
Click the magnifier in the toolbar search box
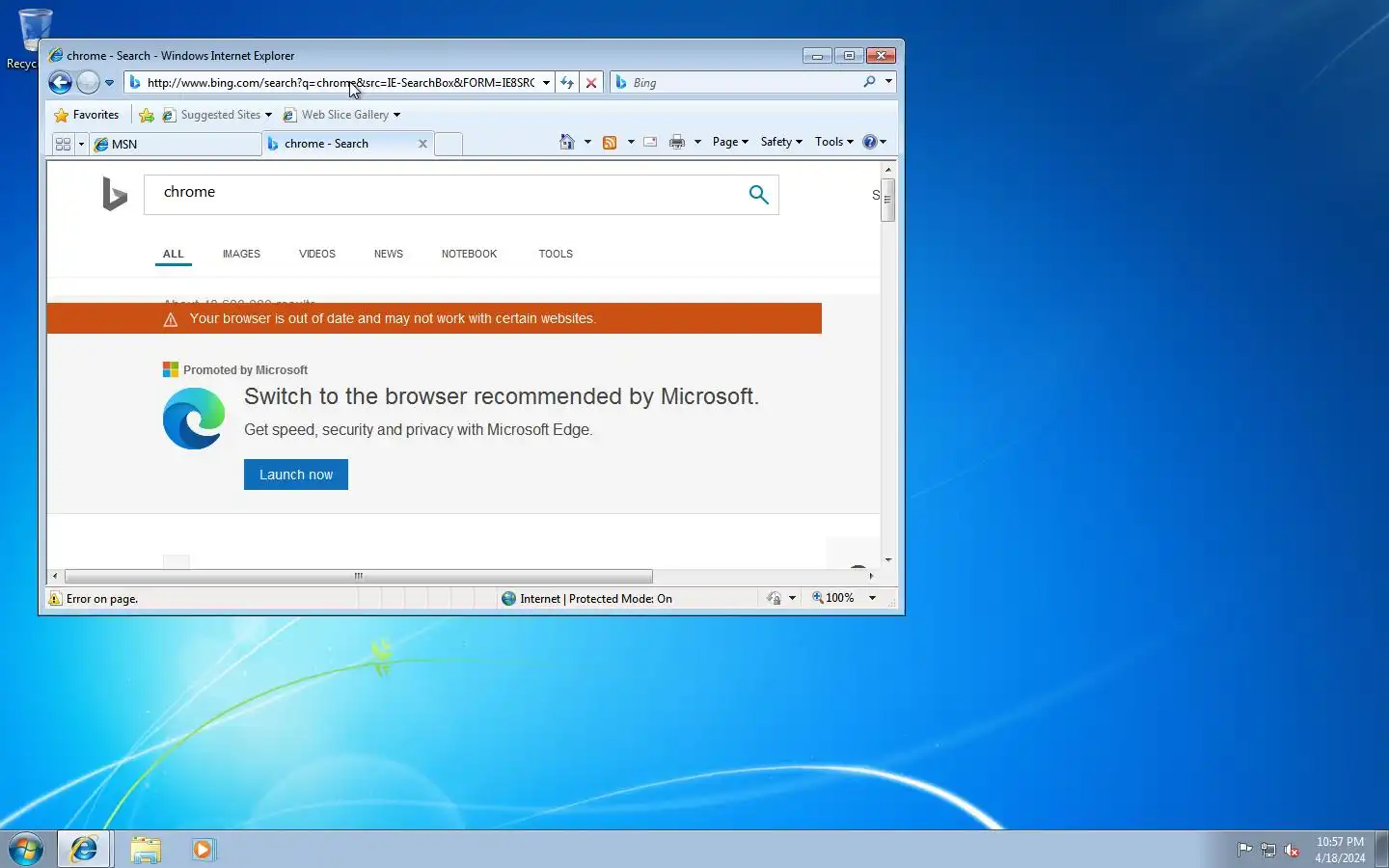869,83
